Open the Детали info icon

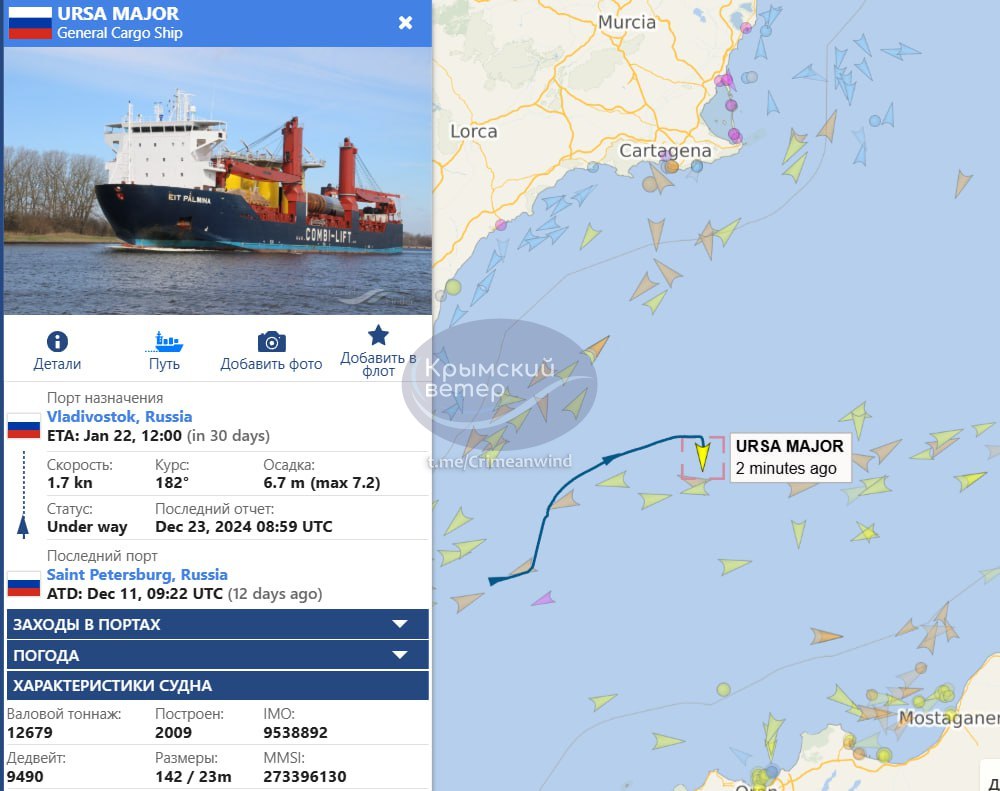pos(57,341)
